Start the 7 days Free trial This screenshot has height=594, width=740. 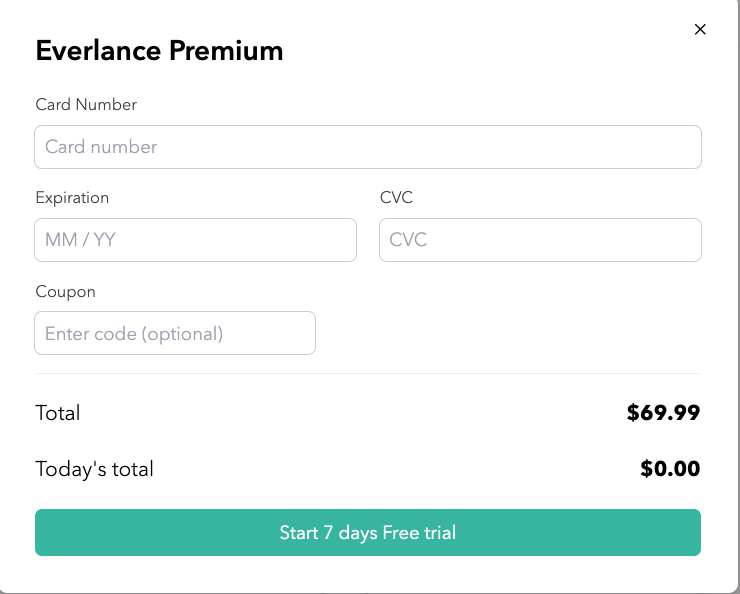pos(368,533)
